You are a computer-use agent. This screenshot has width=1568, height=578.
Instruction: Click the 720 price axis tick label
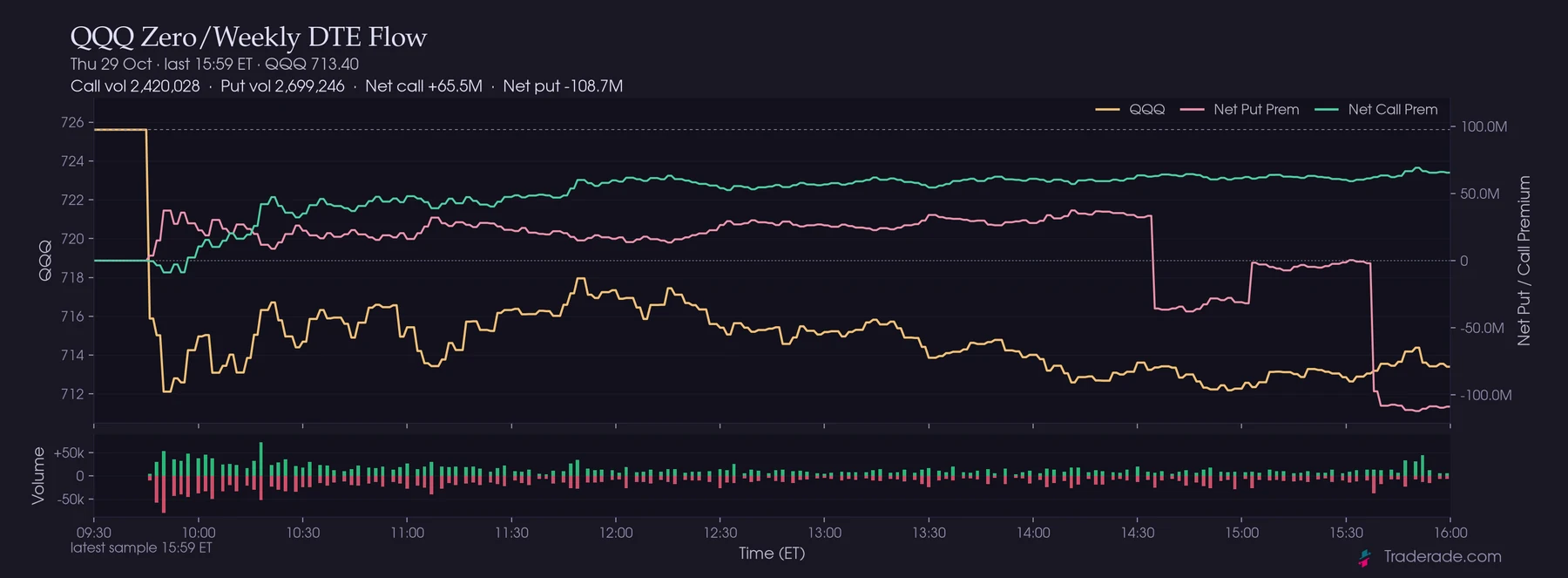[72, 239]
